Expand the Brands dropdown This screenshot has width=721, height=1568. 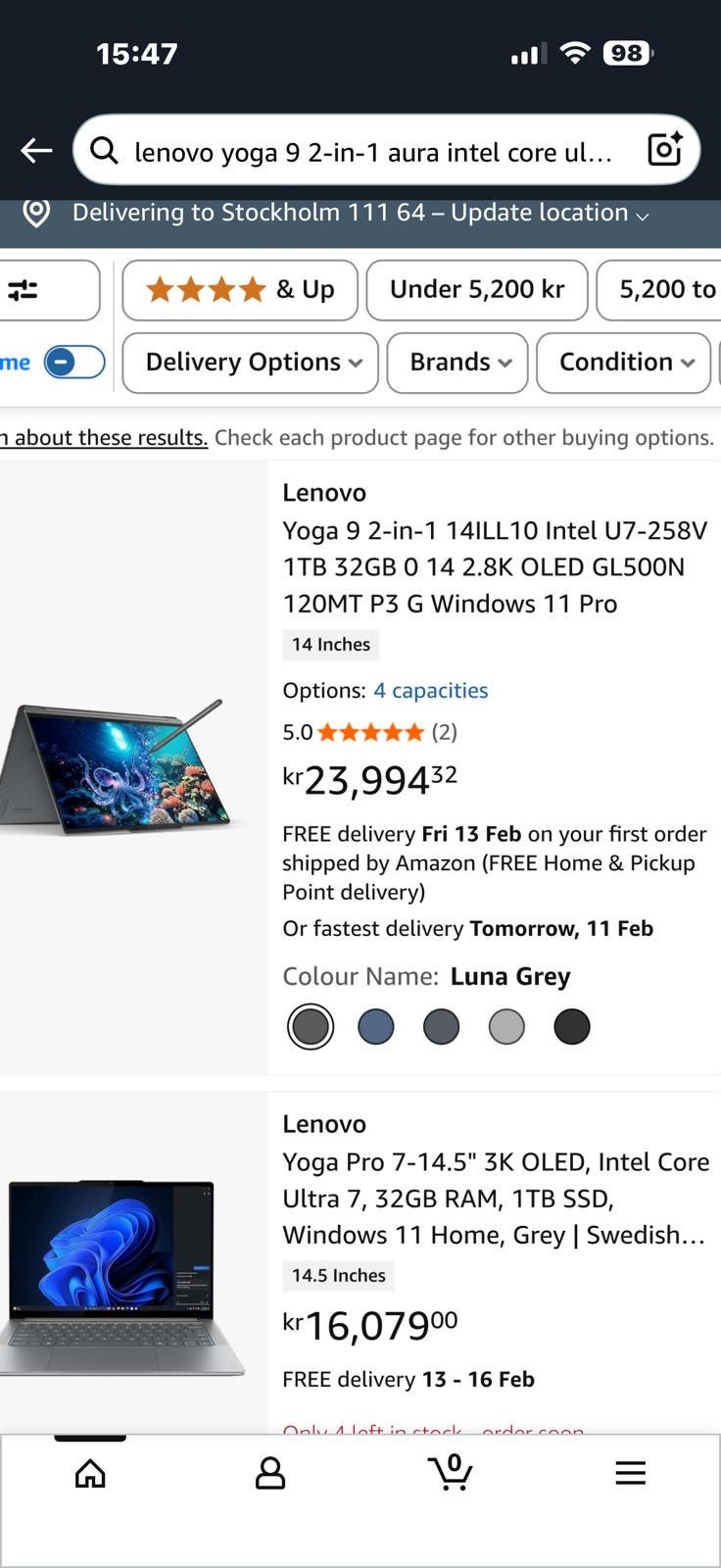coord(457,363)
